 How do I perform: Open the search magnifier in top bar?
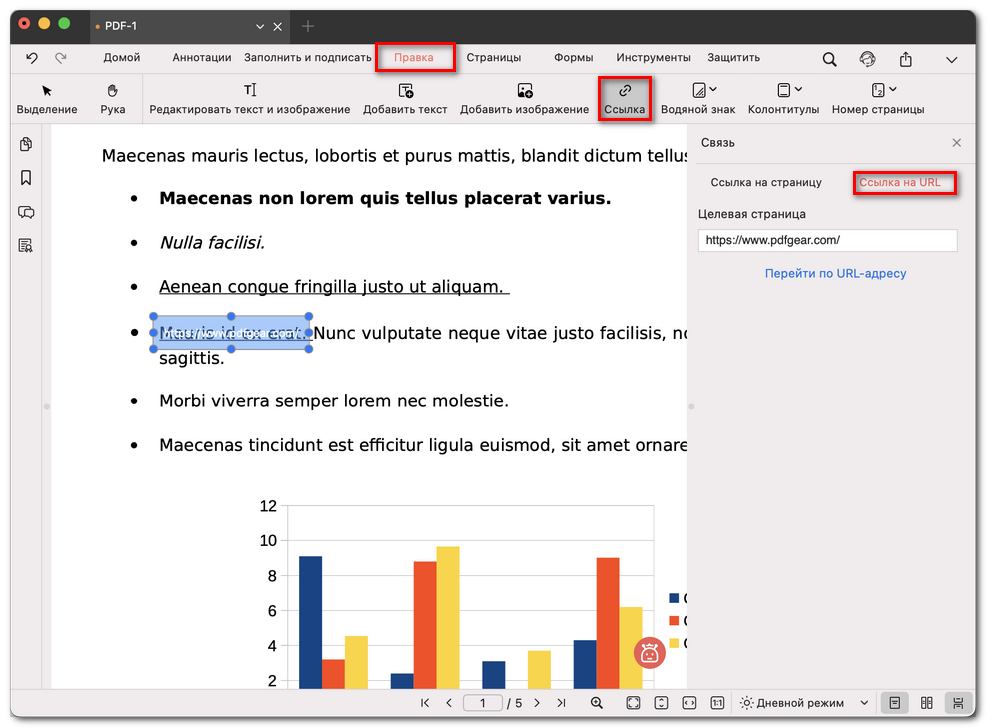(829, 59)
